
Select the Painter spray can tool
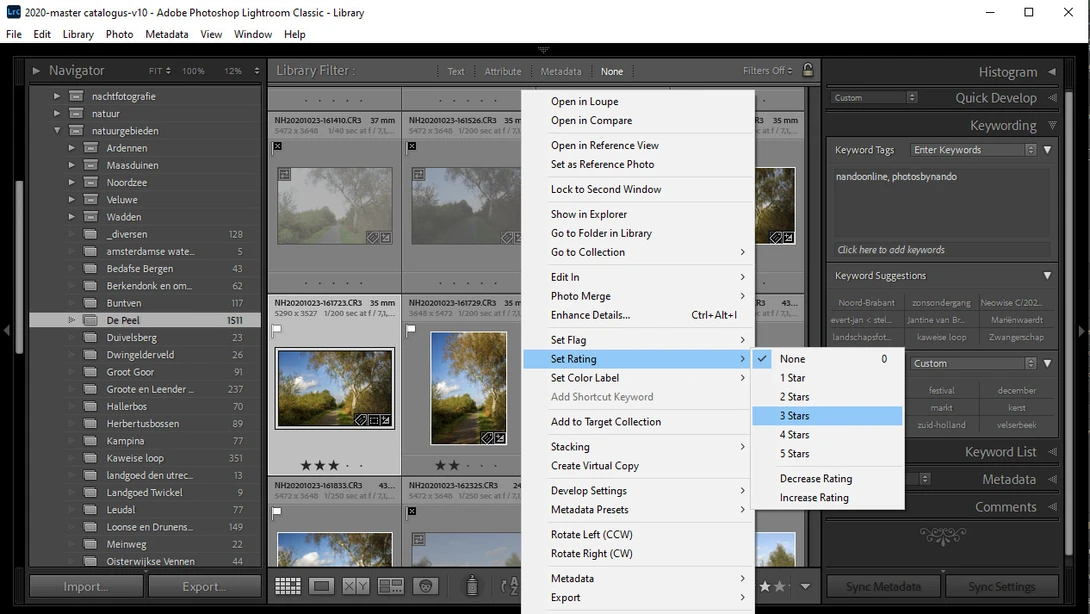tap(472, 585)
